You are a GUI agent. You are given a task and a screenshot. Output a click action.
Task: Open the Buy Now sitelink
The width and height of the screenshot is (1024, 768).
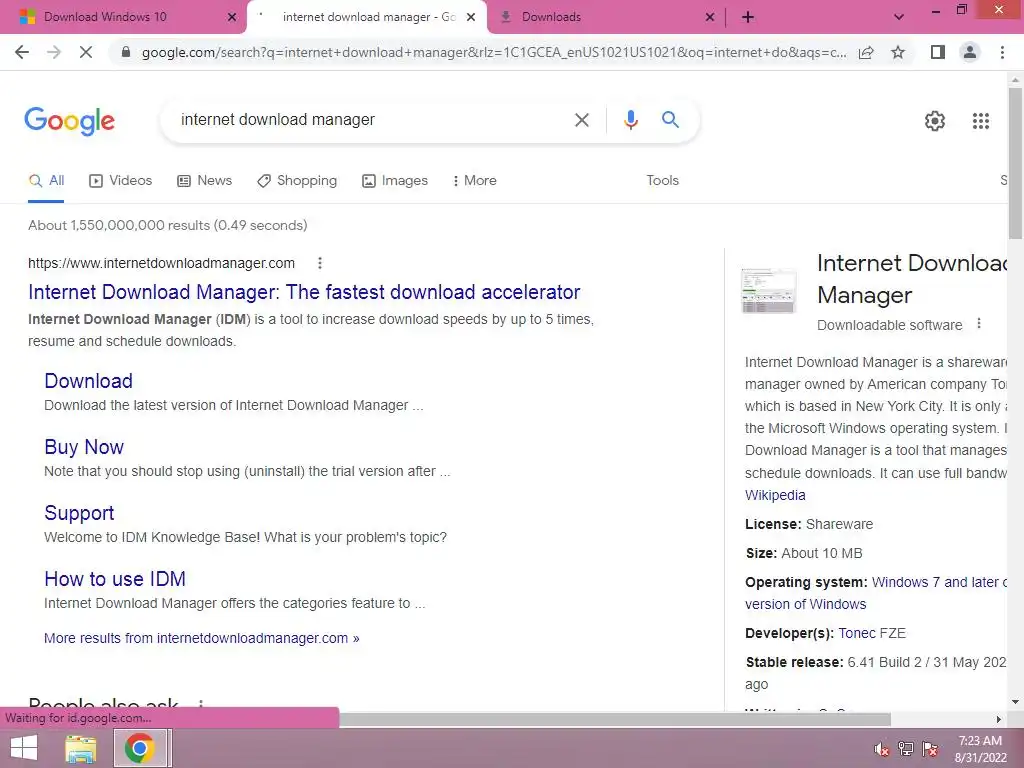84,447
